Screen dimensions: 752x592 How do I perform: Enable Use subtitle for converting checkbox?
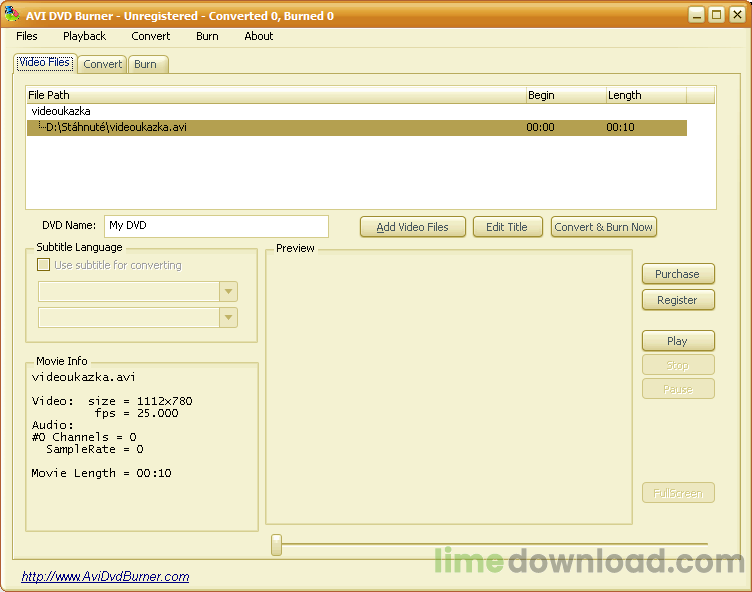tap(43, 265)
